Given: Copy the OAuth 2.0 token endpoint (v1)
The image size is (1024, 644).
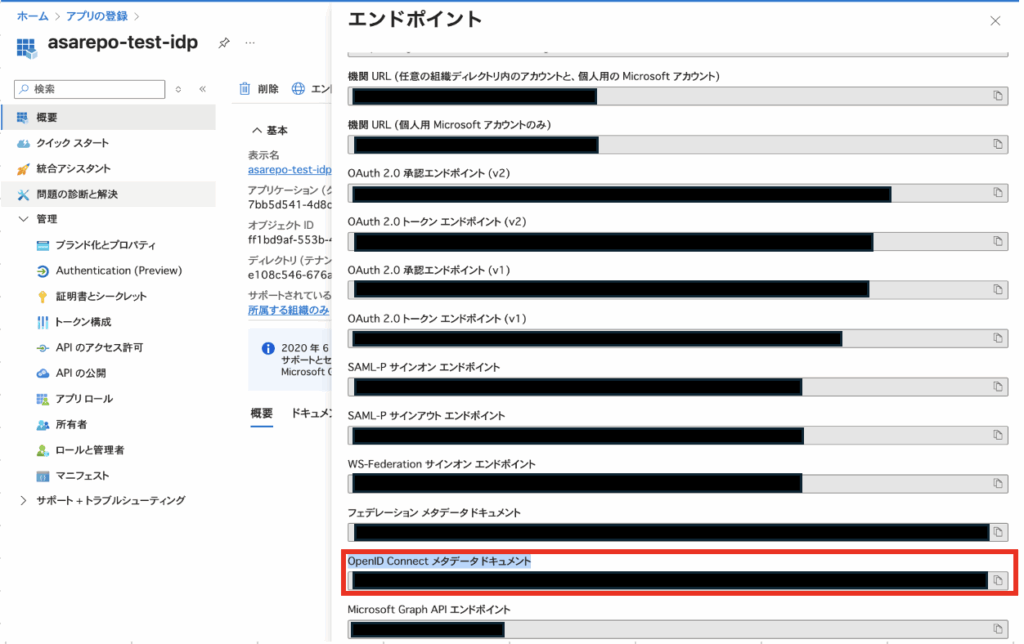Looking at the screenshot, I should pyautogui.click(x=997, y=339).
